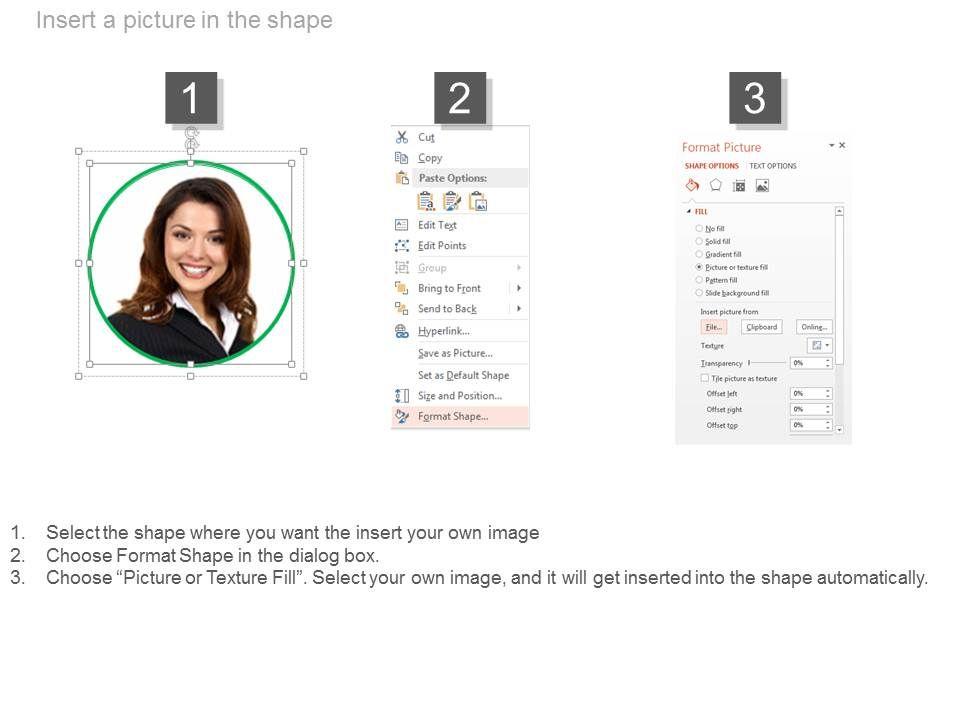The image size is (960, 720).
Task: Enable Tile picture as texture checkbox
Action: point(705,378)
